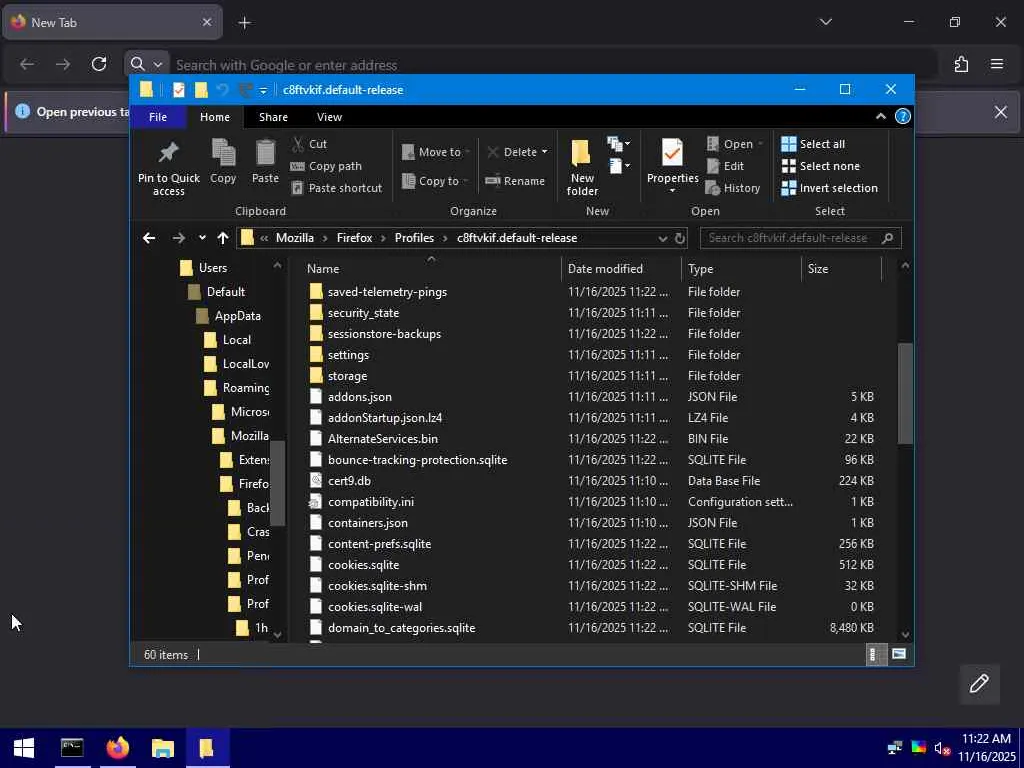Refresh the Explorer folder view
The width and height of the screenshot is (1024, 768).
pyautogui.click(x=680, y=238)
